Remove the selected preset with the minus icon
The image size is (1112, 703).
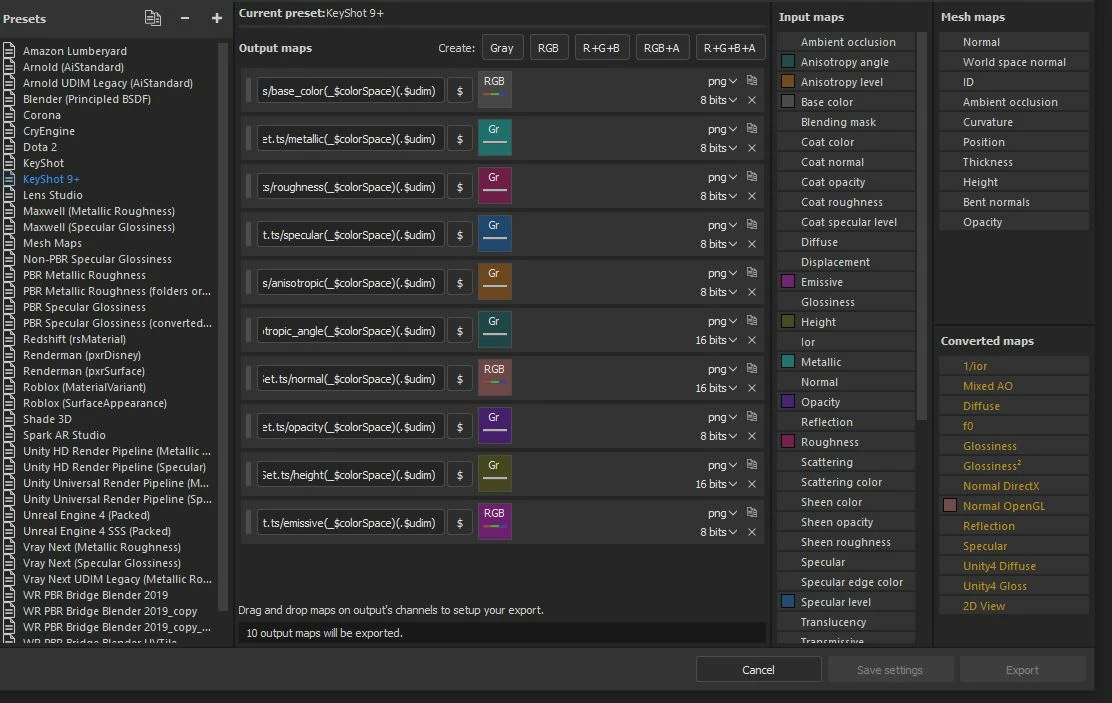pos(184,18)
